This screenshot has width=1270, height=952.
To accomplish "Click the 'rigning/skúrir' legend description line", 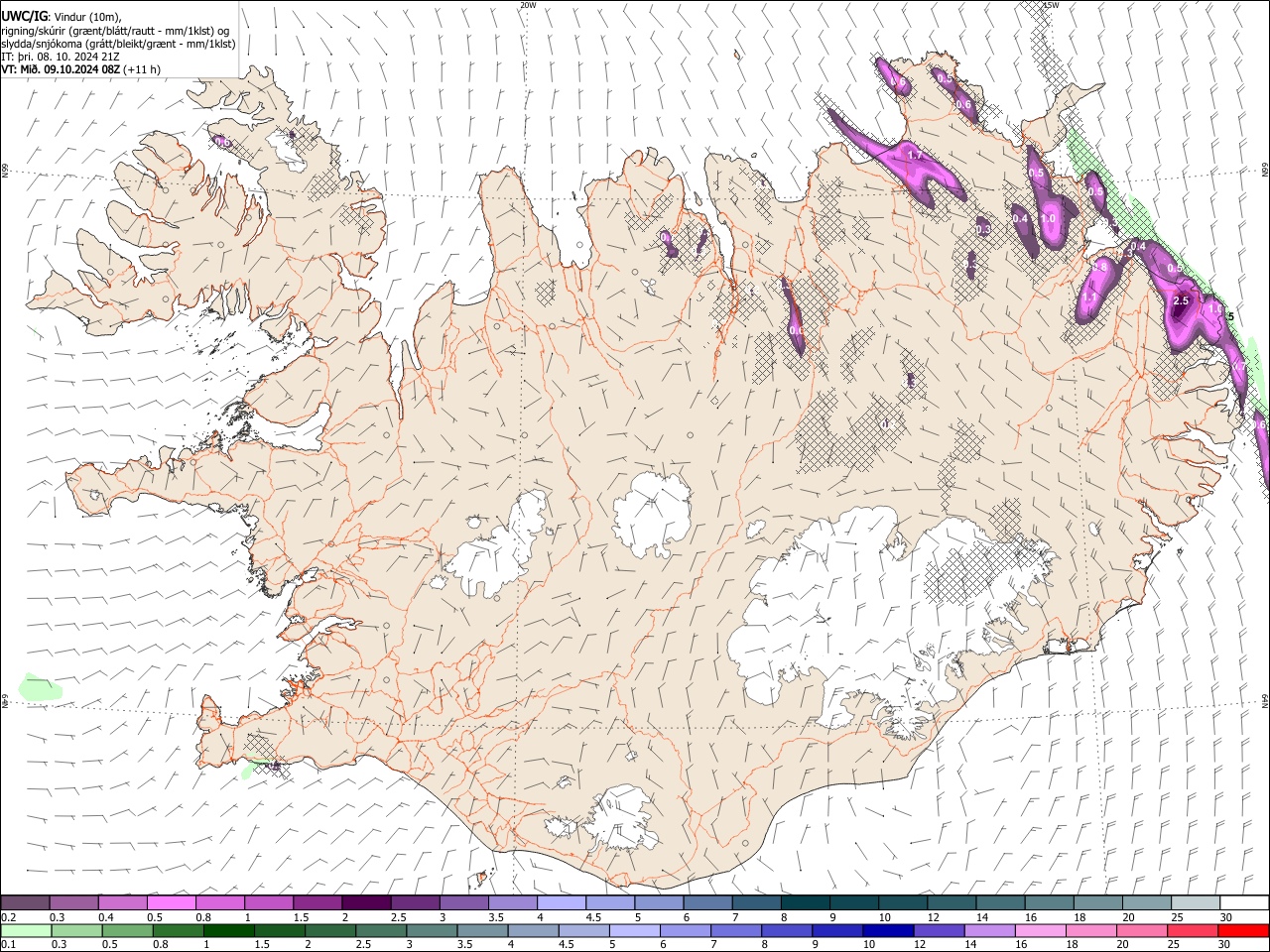I will tap(116, 31).
